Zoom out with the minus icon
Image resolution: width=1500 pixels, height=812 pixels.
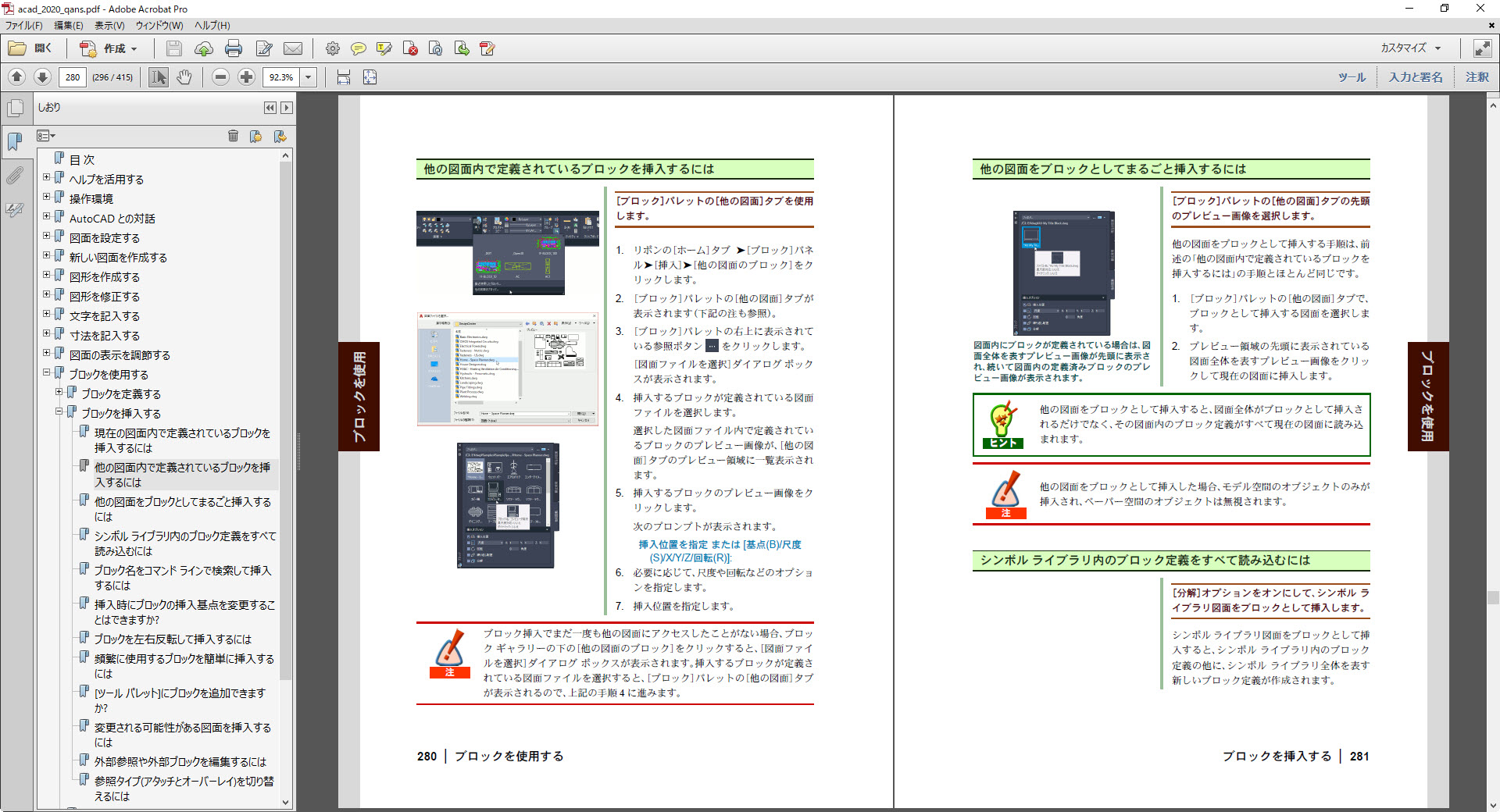pyautogui.click(x=221, y=77)
